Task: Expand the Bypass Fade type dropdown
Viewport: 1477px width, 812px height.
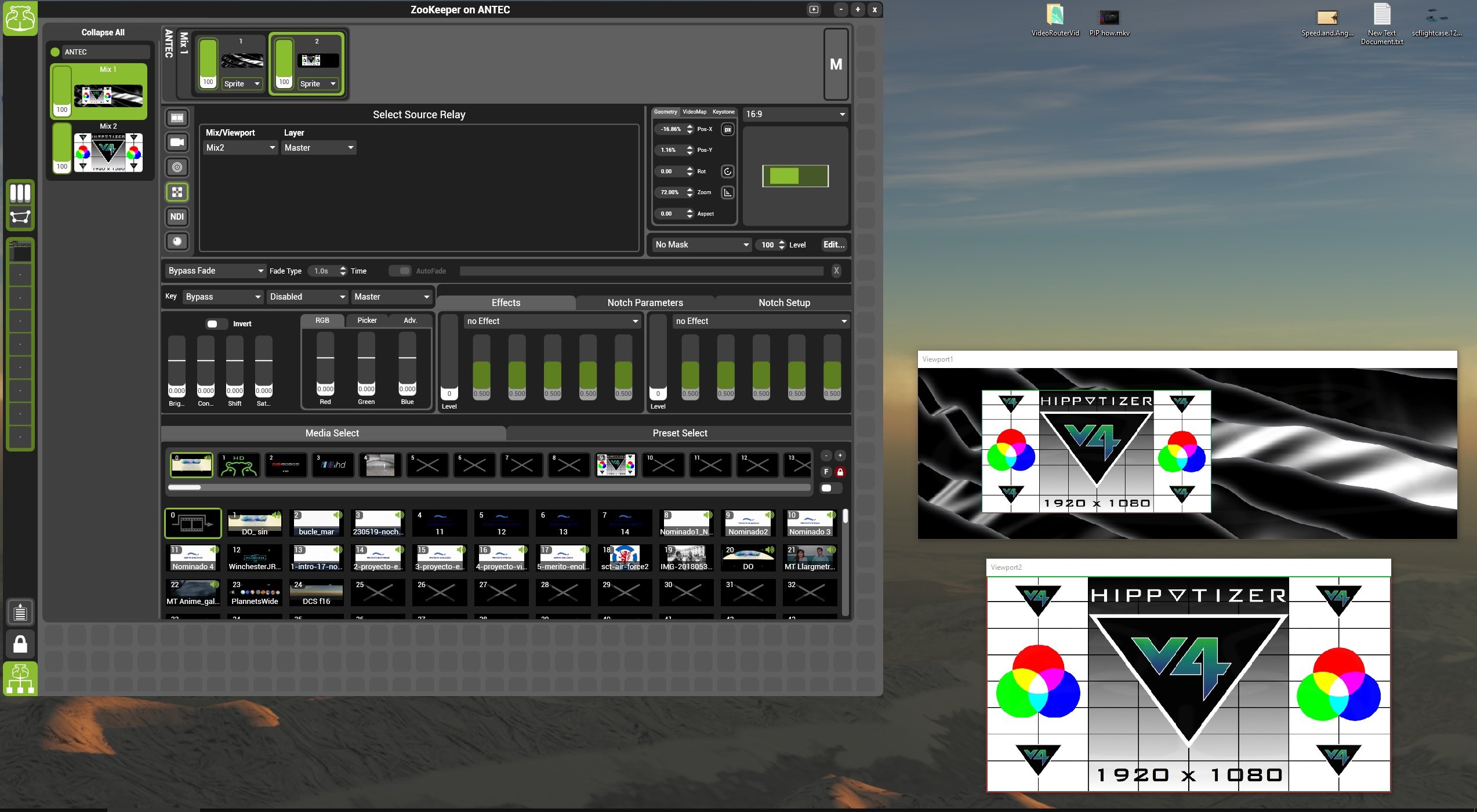Action: click(x=215, y=271)
